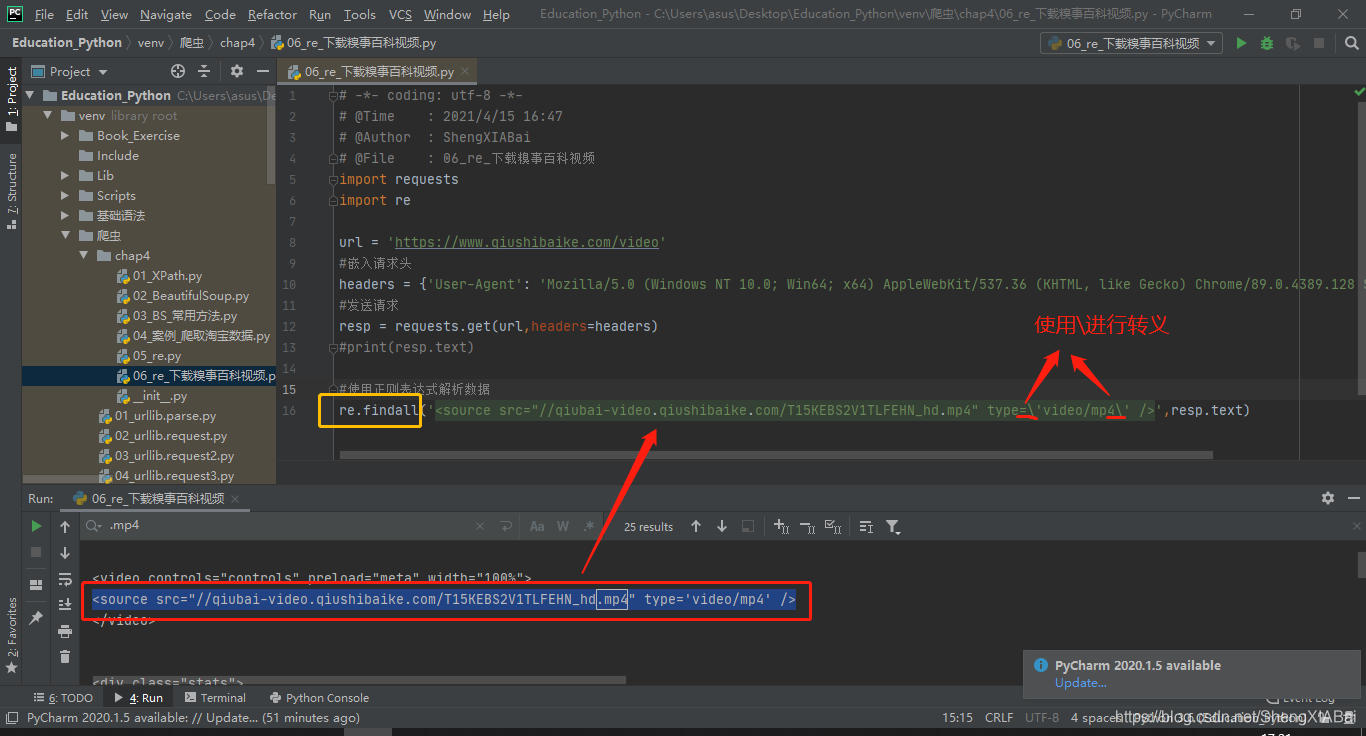Viewport: 1366px width, 736px height.
Task: Close the 06_re editor tab
Action: coord(466,72)
